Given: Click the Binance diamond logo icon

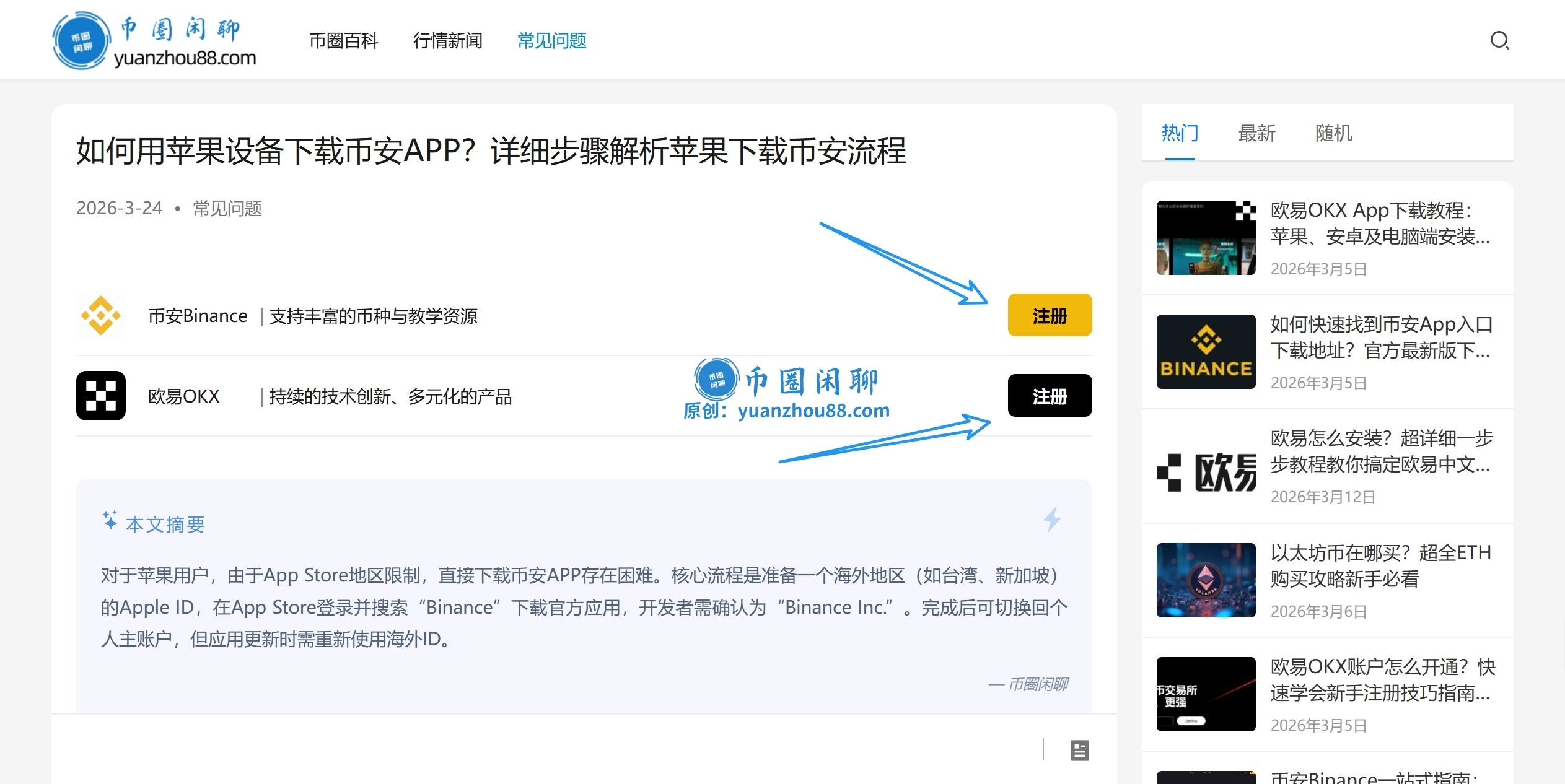Looking at the screenshot, I should point(100,316).
